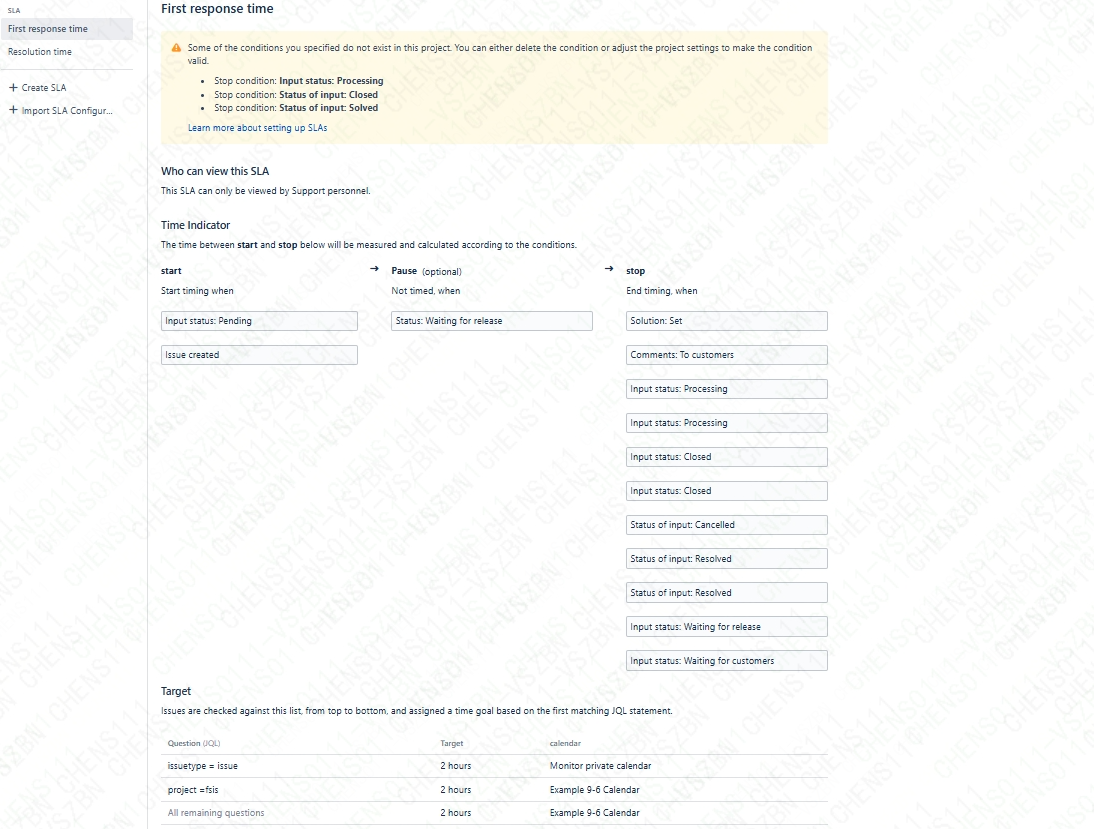Click 2 hours in issuetype = issue row
Viewport: 1094px width, 829px height.
(x=456, y=766)
